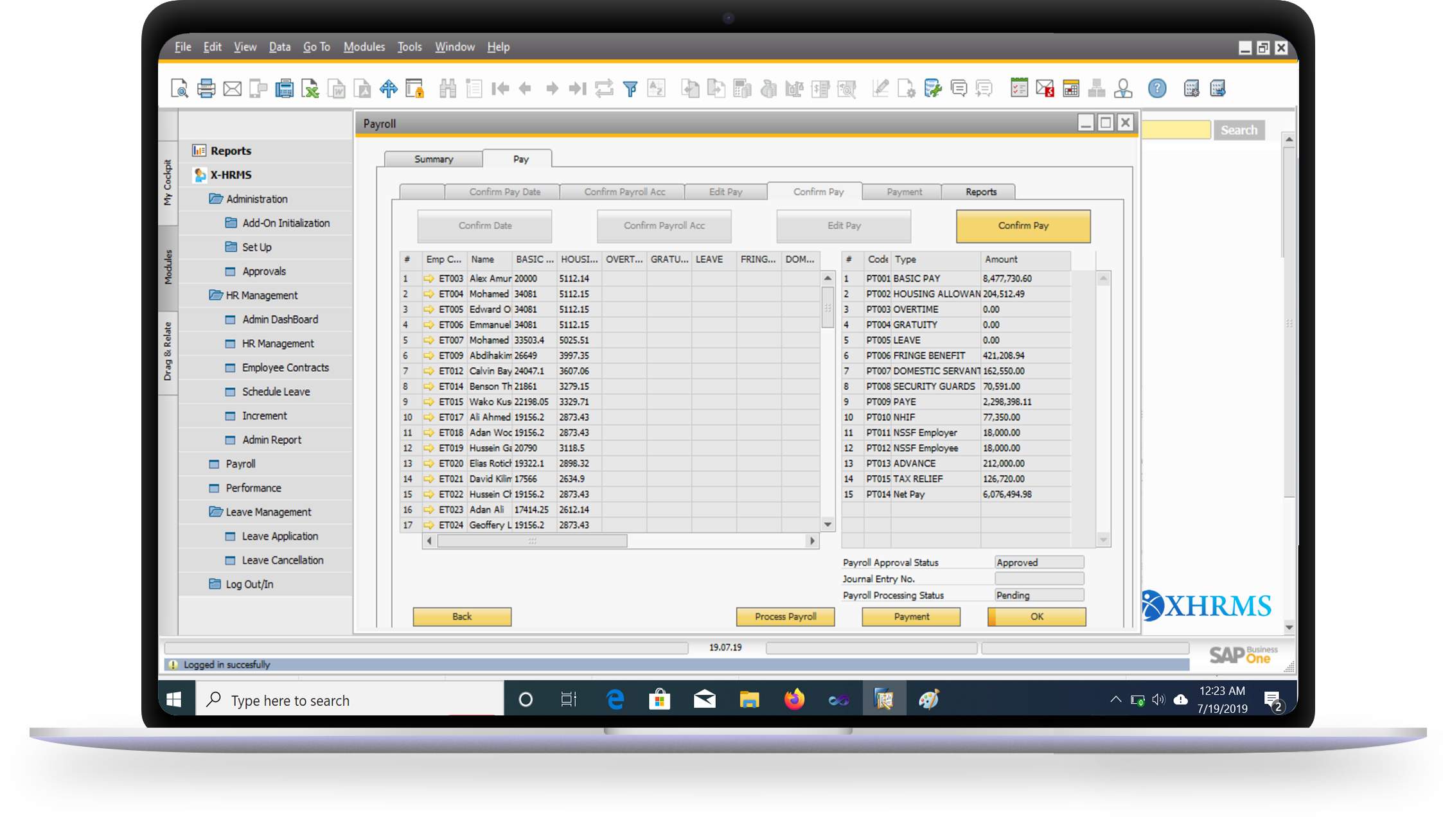
Task: Click the Export to Excel icon
Action: [x=310, y=89]
